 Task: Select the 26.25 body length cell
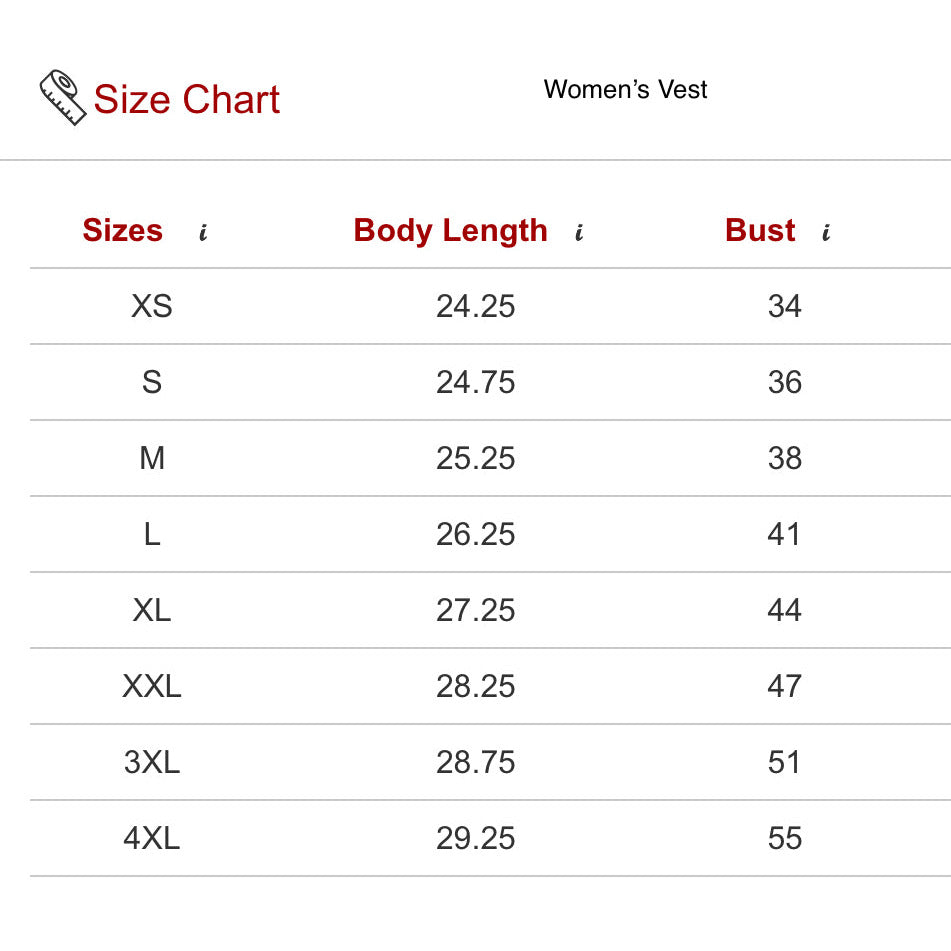coord(475,534)
